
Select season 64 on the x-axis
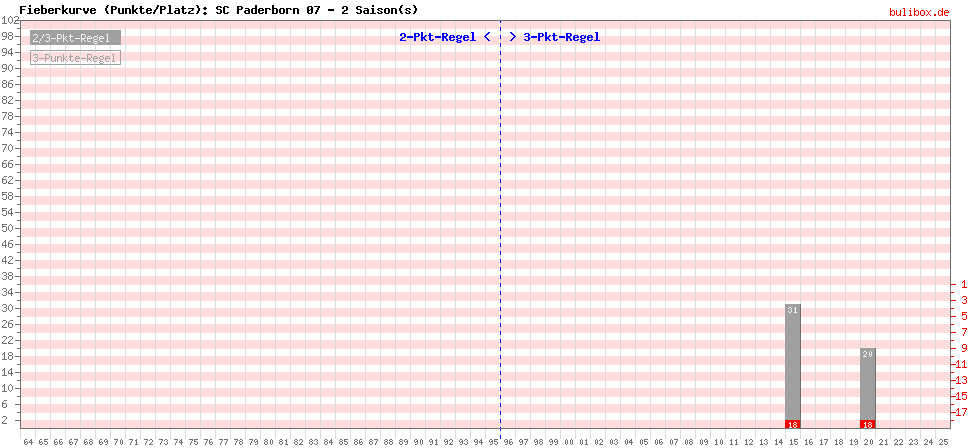[28, 441]
